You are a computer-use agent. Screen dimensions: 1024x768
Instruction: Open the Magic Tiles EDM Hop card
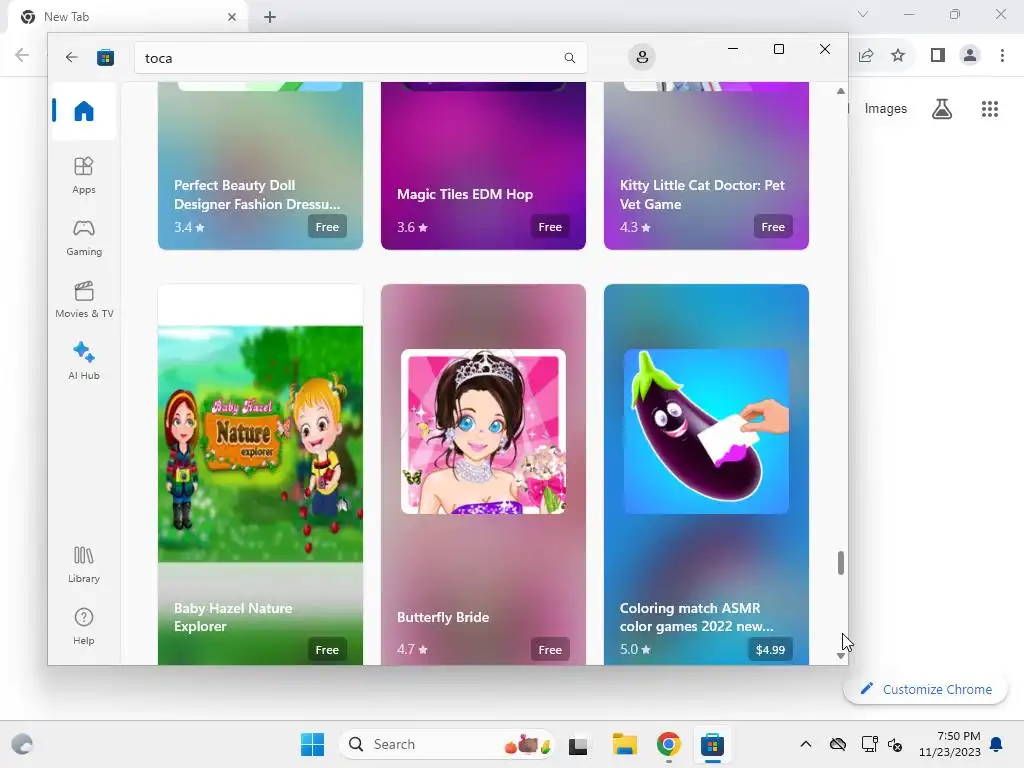click(x=483, y=166)
